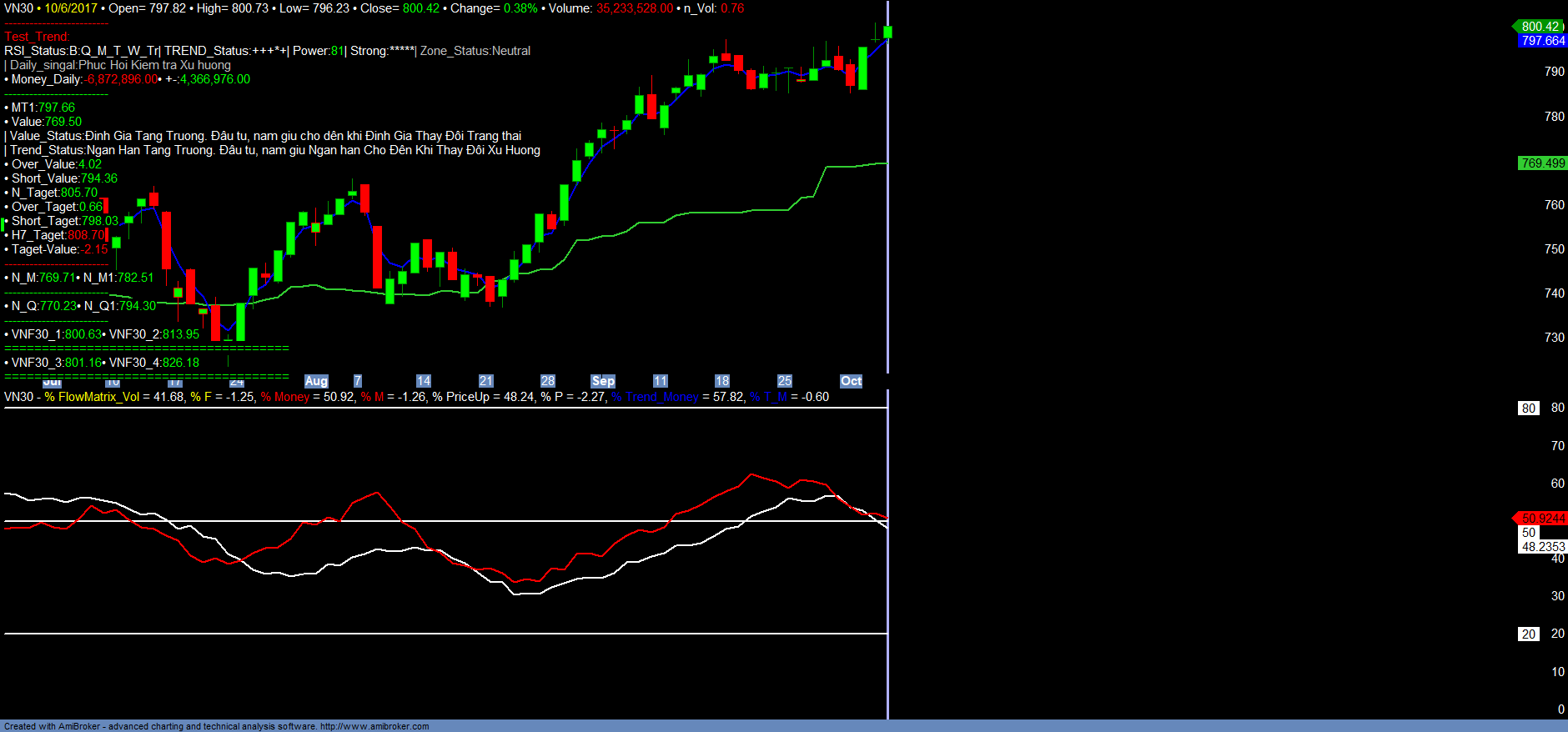Click the 'Test_Trend:' red heading text
This screenshot has width=1568, height=732.
point(37,37)
